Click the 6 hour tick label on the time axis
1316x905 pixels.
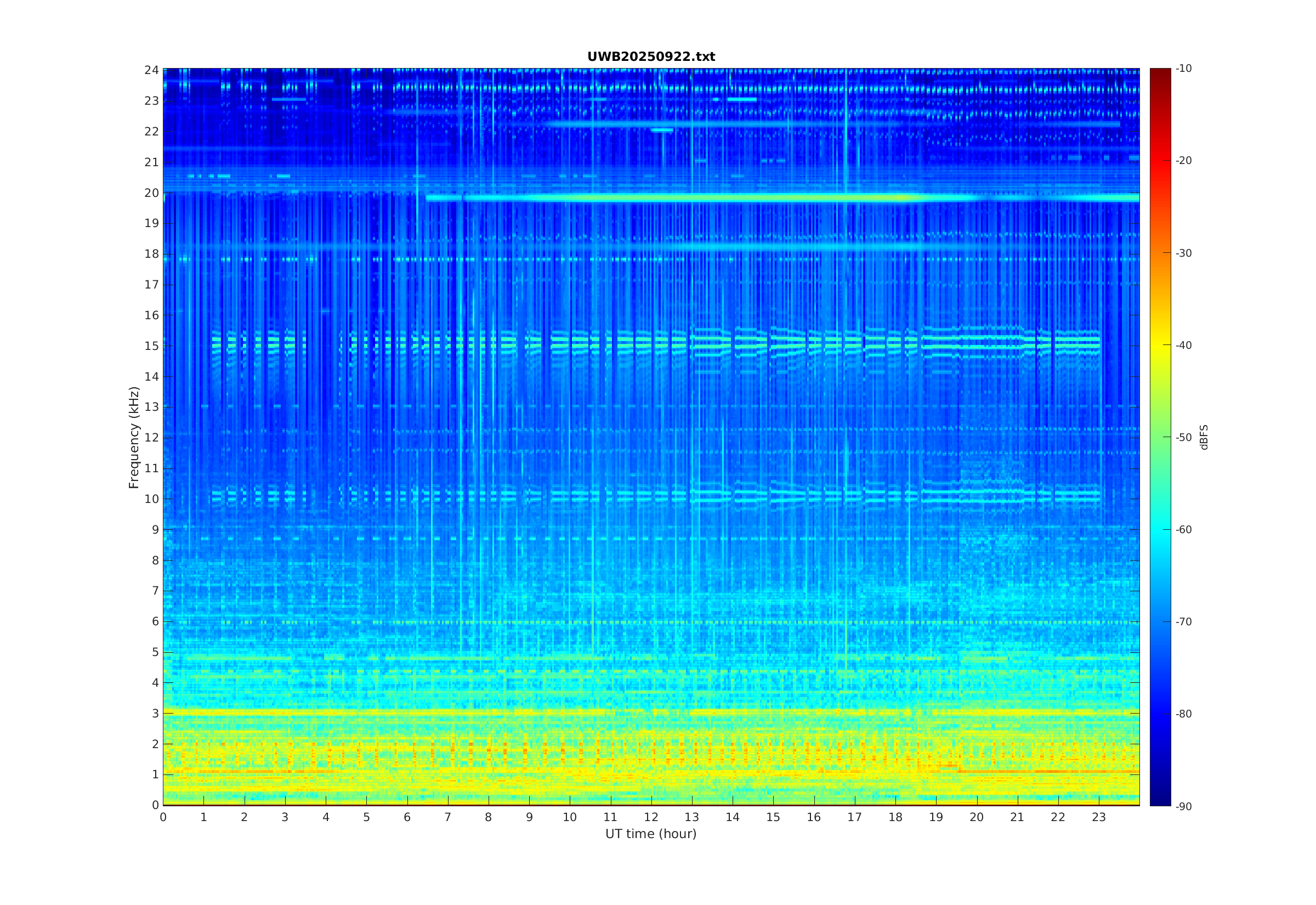click(x=407, y=817)
